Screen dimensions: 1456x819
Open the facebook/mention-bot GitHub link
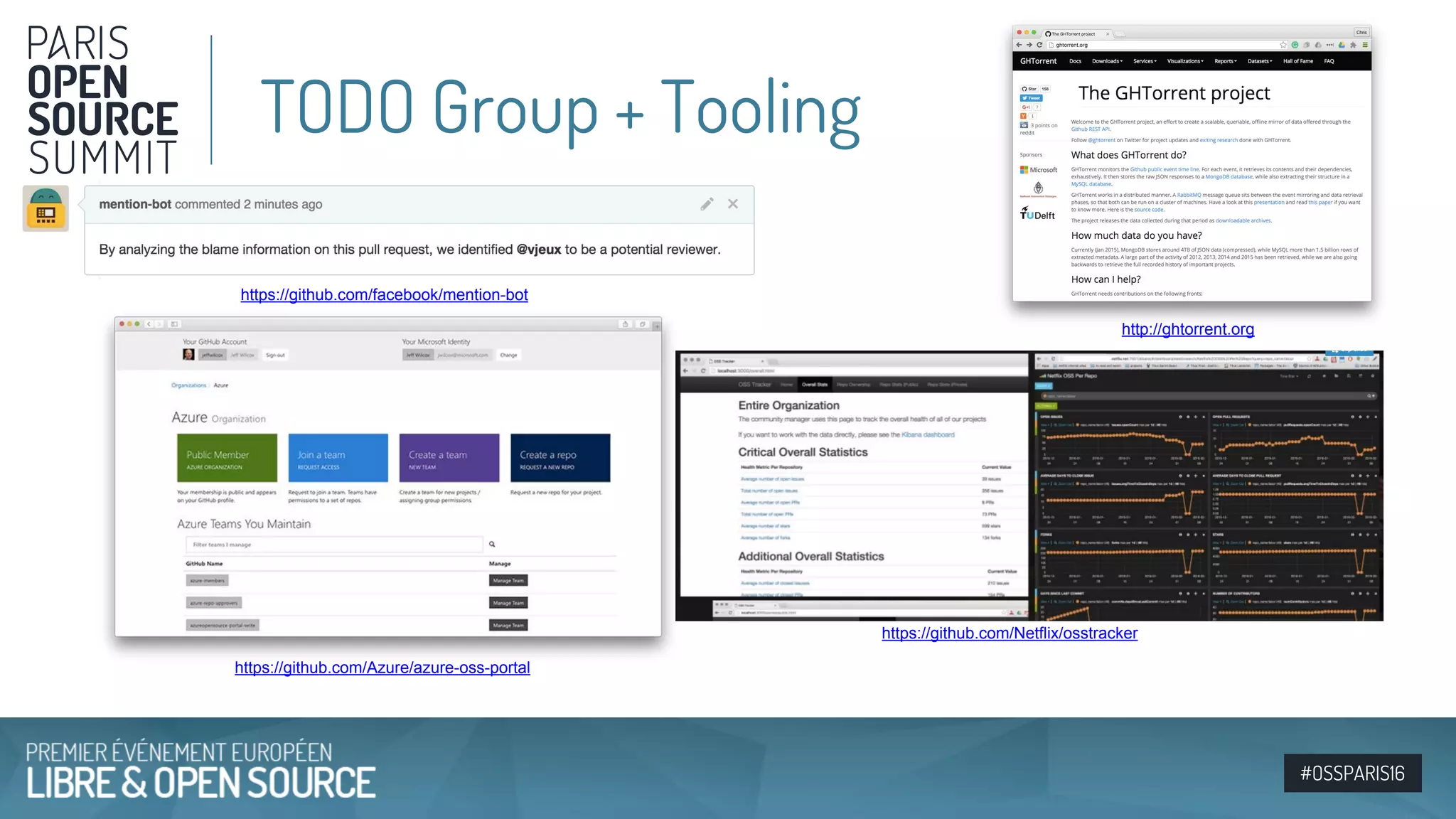click(384, 294)
